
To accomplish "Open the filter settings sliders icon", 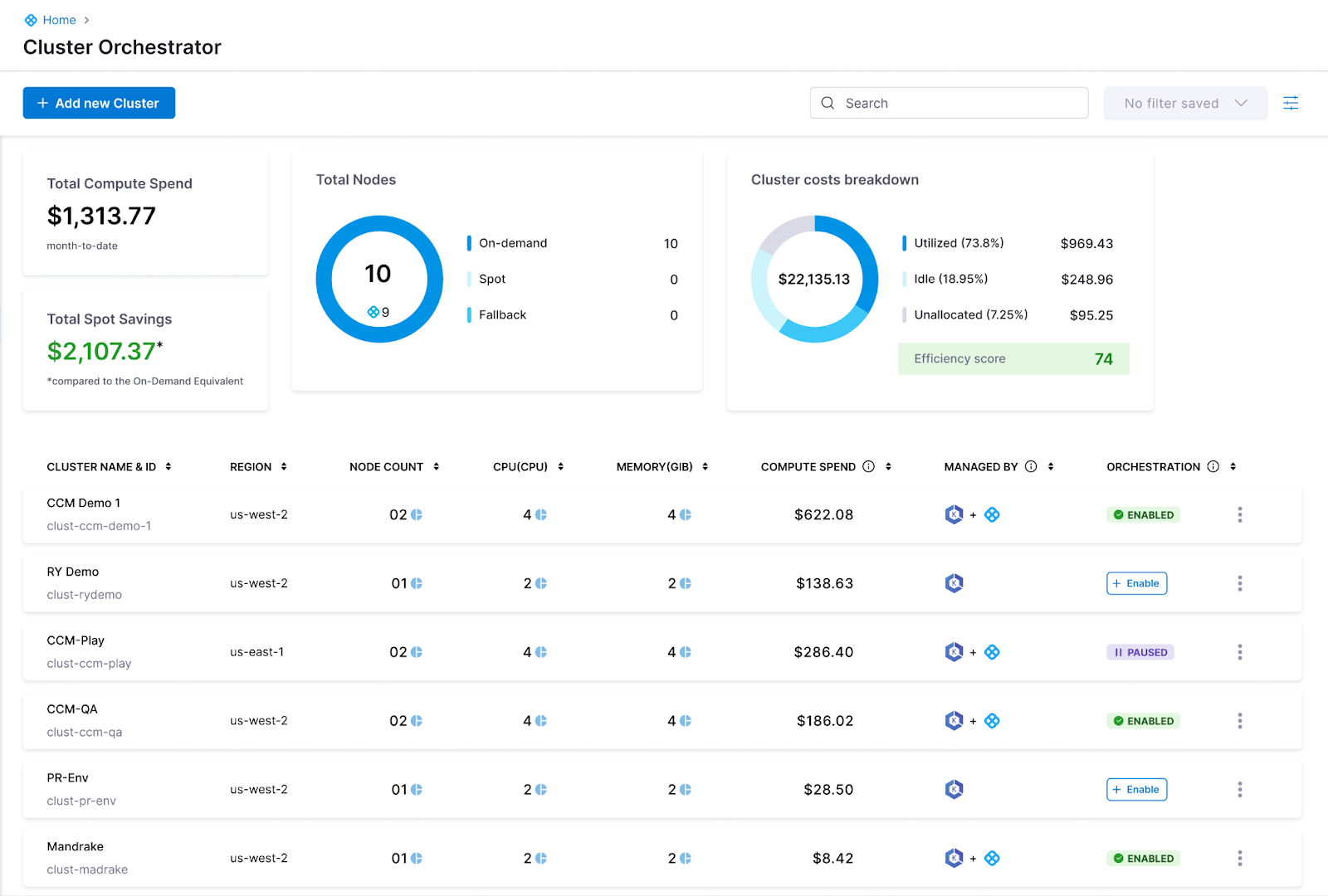I will 1291,103.
